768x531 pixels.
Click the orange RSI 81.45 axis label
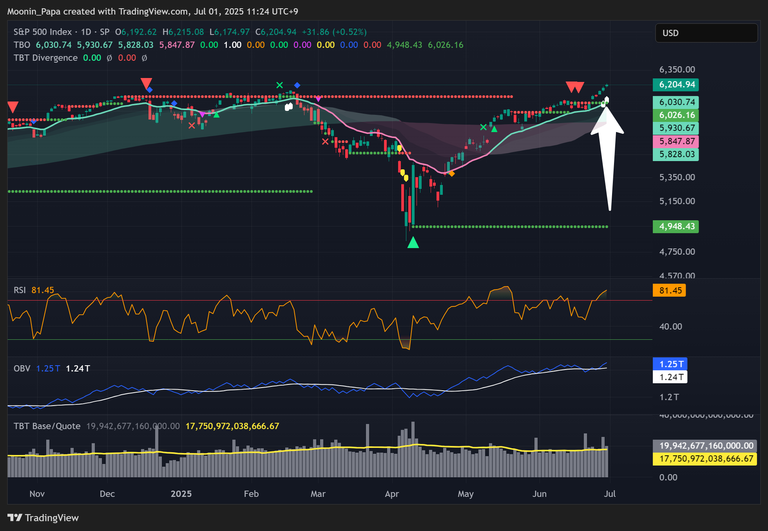click(670, 290)
